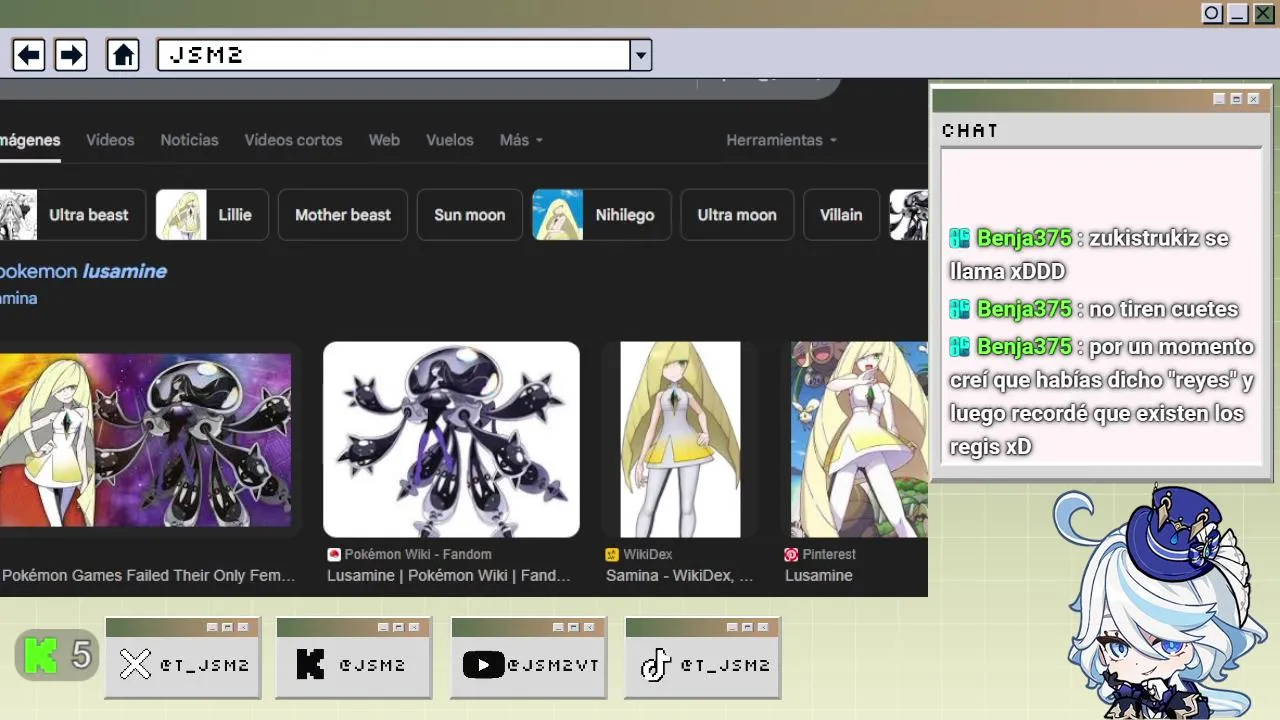The width and height of the screenshot is (1280, 720).
Task: Expand the Más dropdown menu
Action: click(521, 140)
